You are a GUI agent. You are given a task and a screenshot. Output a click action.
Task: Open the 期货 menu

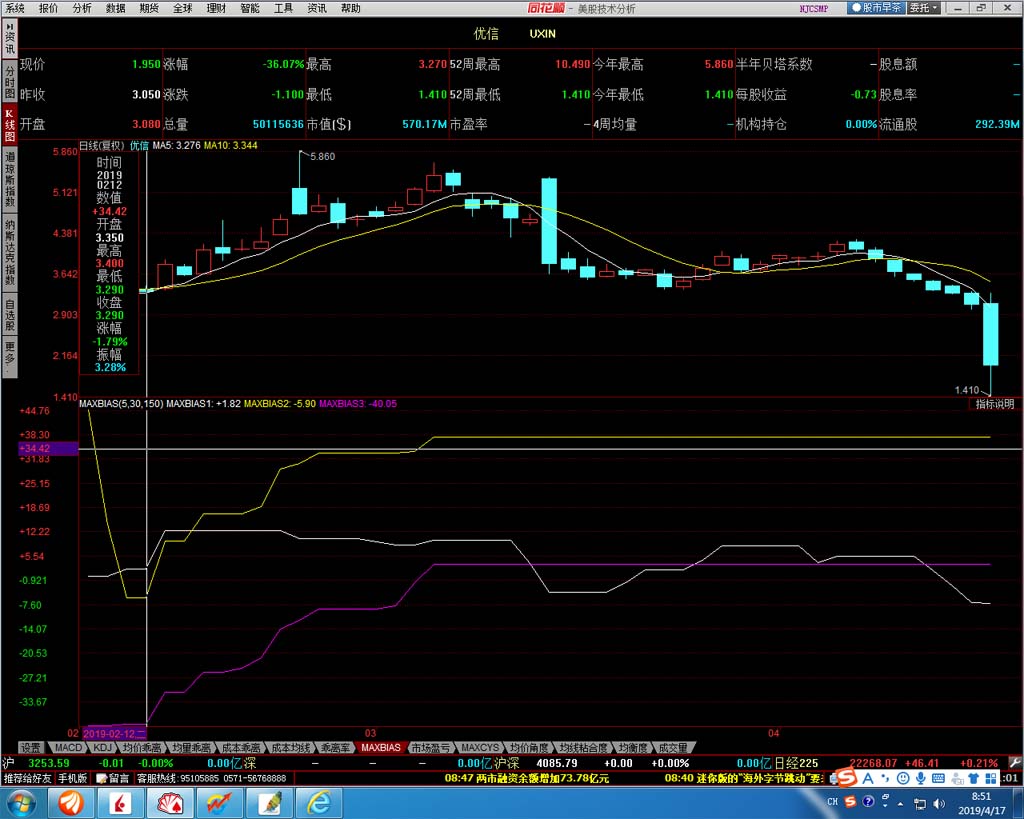click(x=149, y=8)
